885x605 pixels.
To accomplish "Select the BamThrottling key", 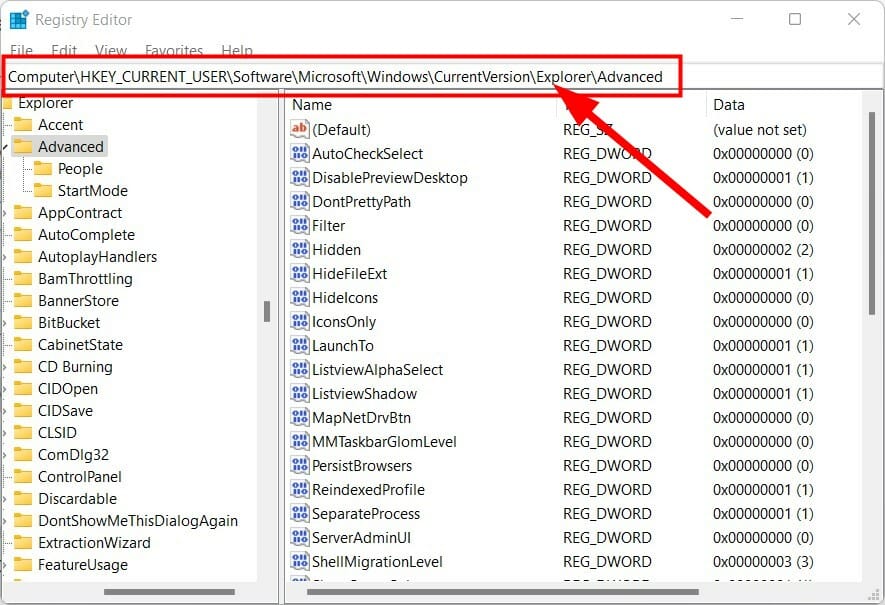I will 85,279.
